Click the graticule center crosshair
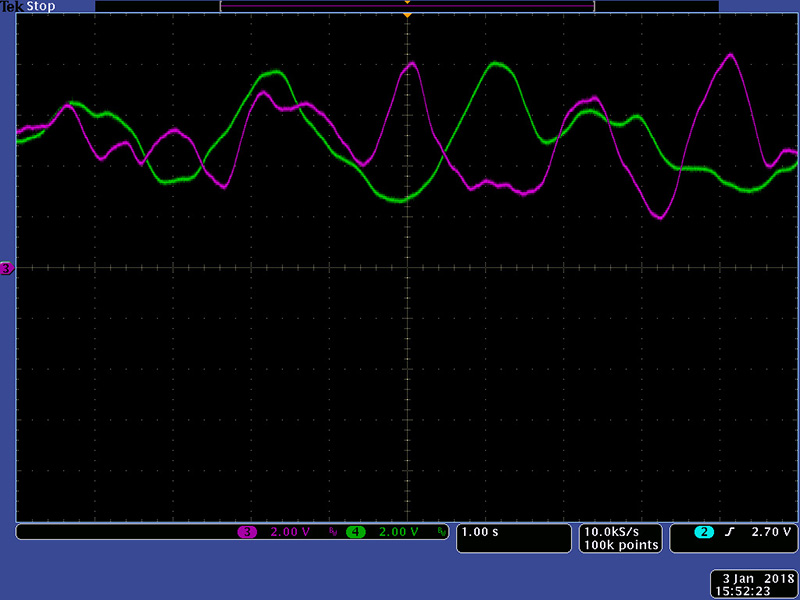 tap(407, 268)
